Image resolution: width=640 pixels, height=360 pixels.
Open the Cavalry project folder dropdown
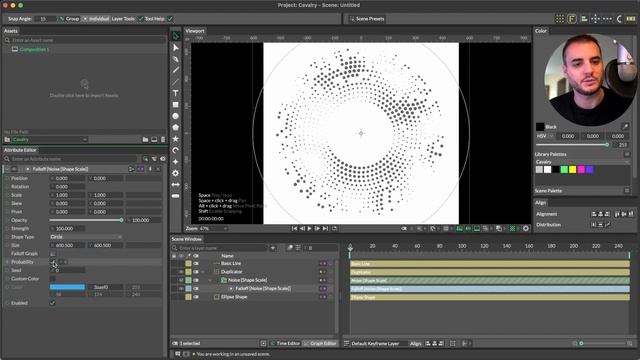coord(49,140)
